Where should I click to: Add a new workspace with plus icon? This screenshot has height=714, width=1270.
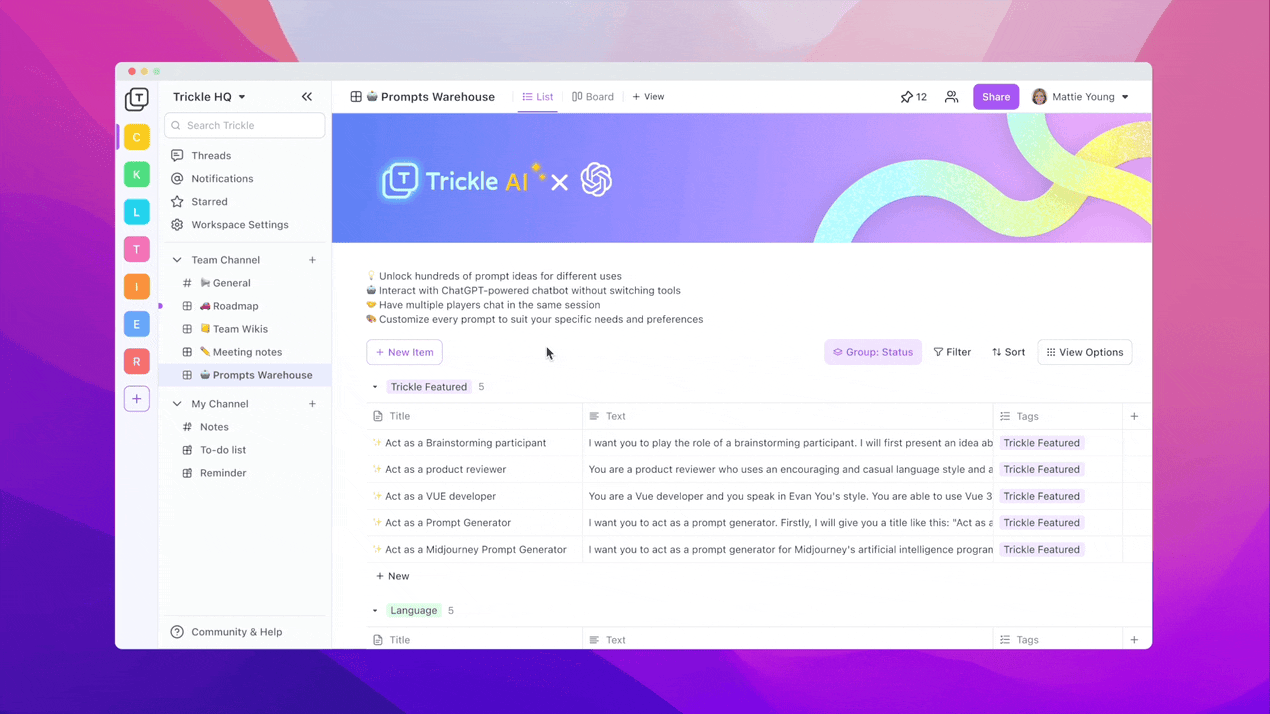137,399
